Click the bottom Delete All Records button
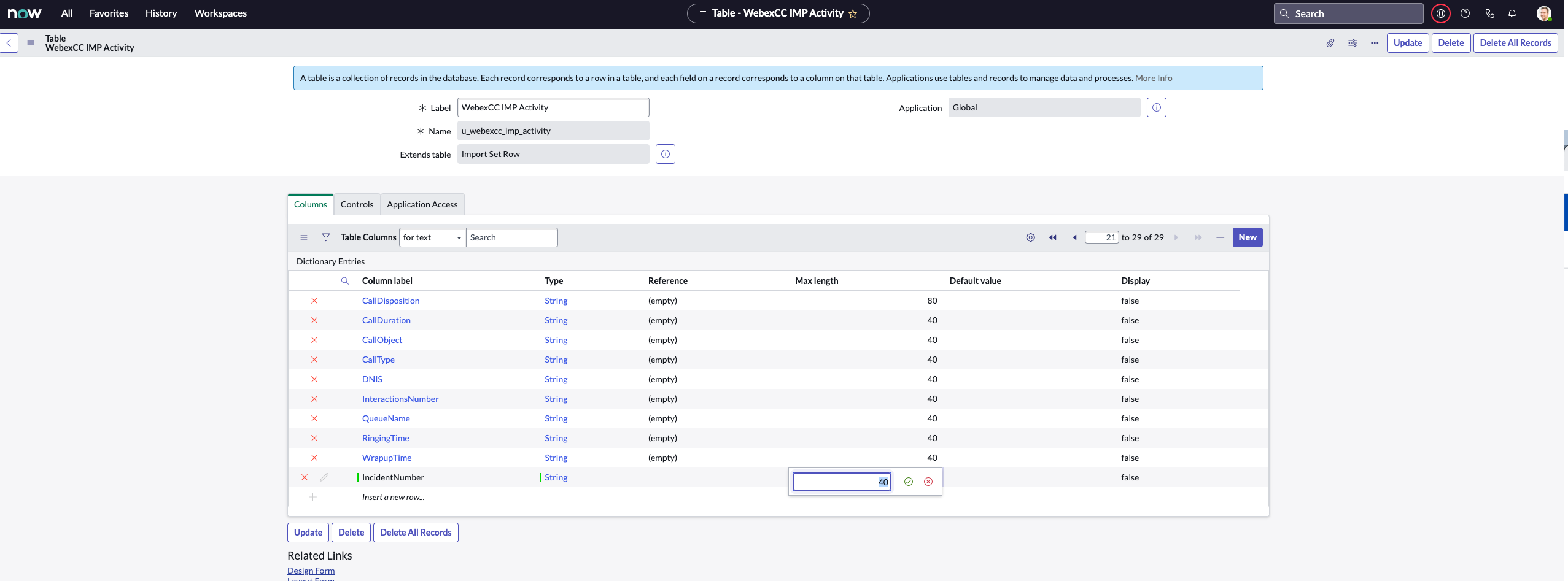 point(416,533)
